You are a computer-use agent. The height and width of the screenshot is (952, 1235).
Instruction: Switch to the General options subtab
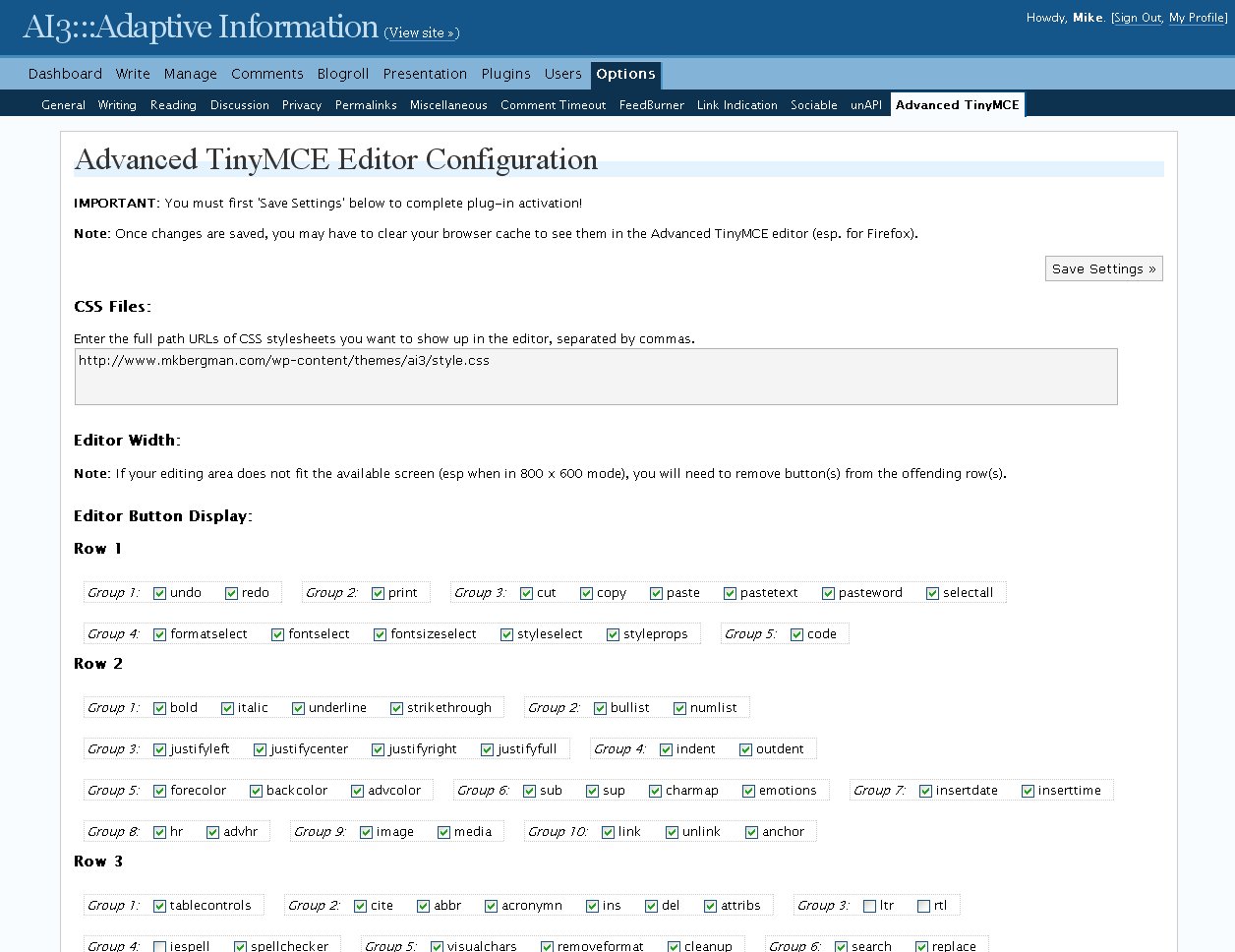[x=63, y=105]
